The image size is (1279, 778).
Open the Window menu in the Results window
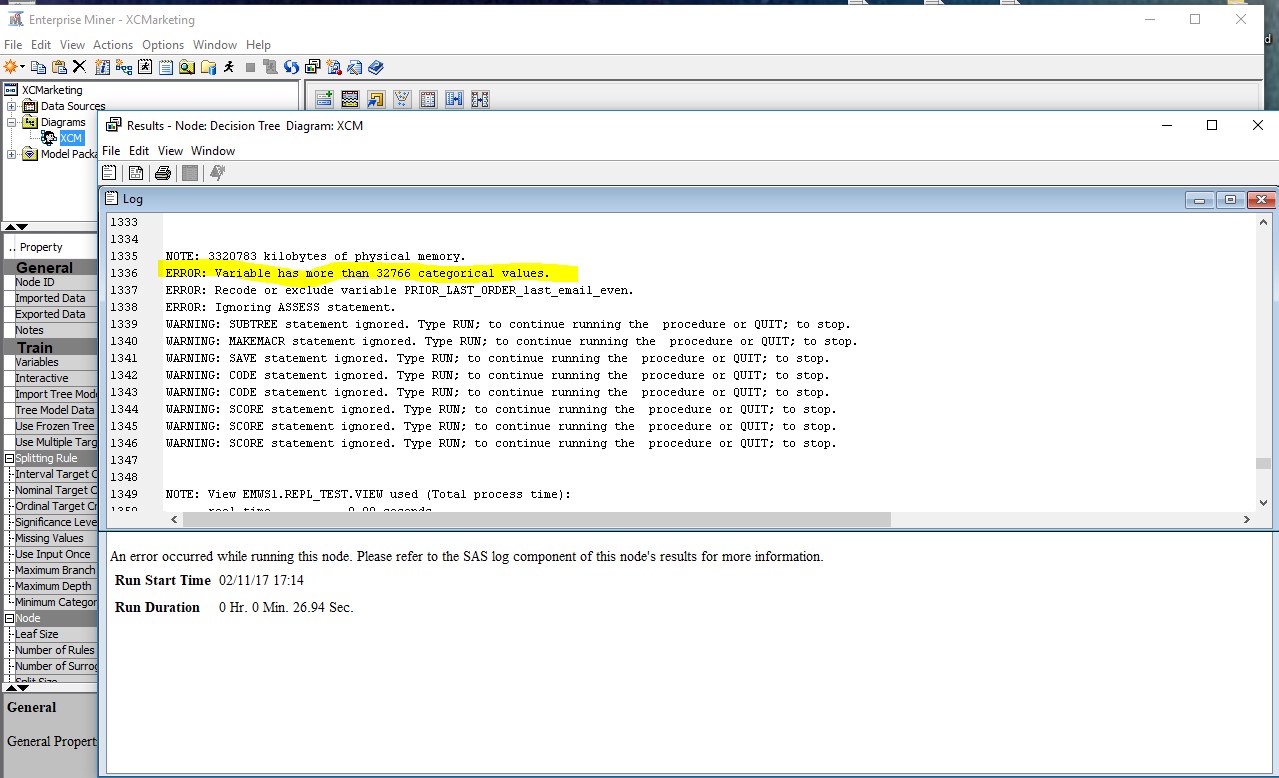click(213, 150)
